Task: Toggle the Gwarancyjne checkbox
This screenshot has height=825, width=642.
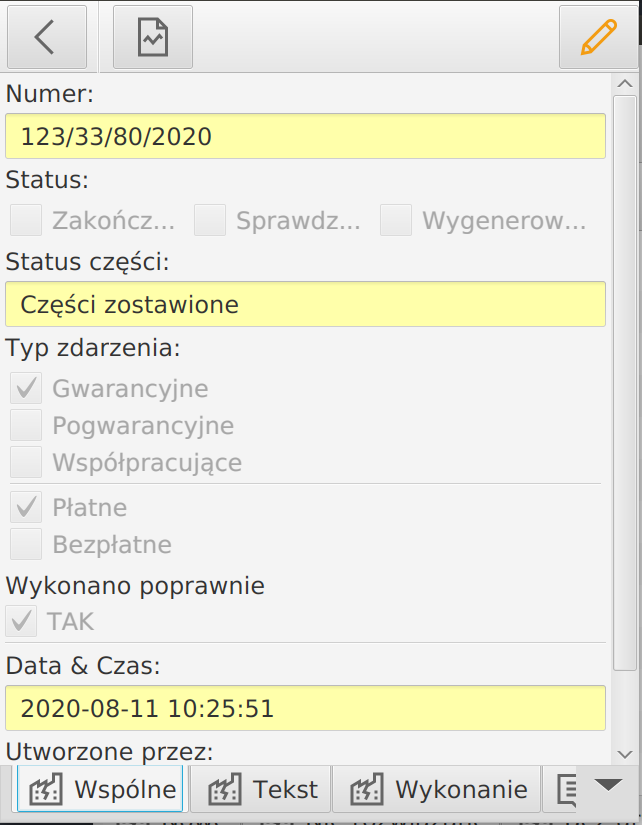Action: tap(24, 388)
